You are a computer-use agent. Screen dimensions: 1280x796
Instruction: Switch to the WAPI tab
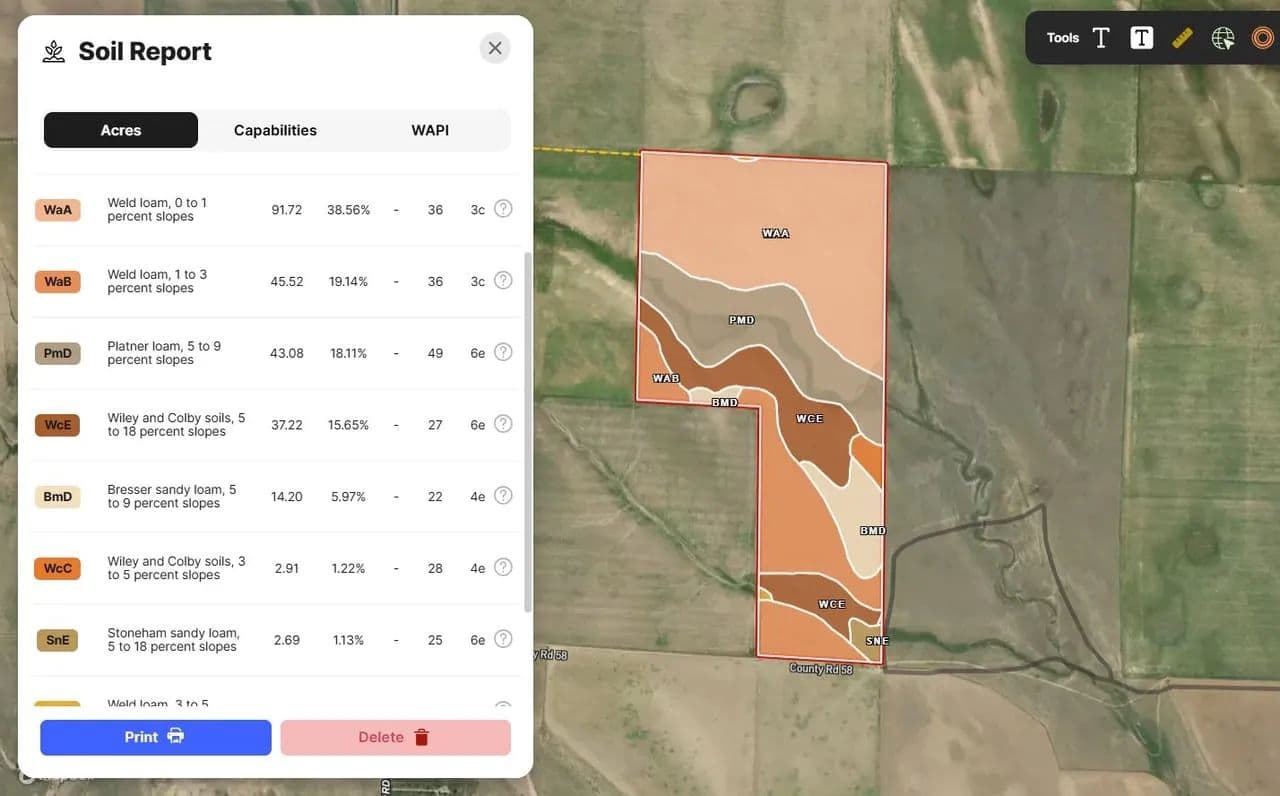[x=430, y=130]
